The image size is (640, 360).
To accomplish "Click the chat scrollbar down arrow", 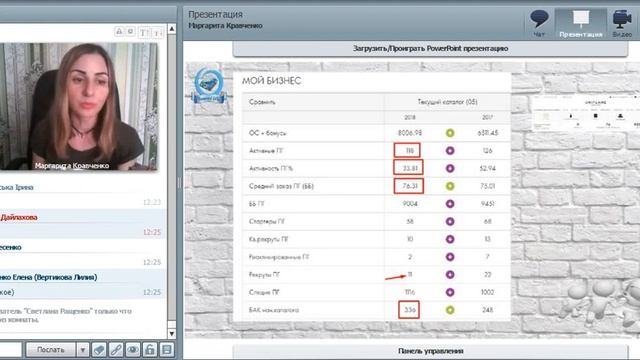I will pos(172,333).
